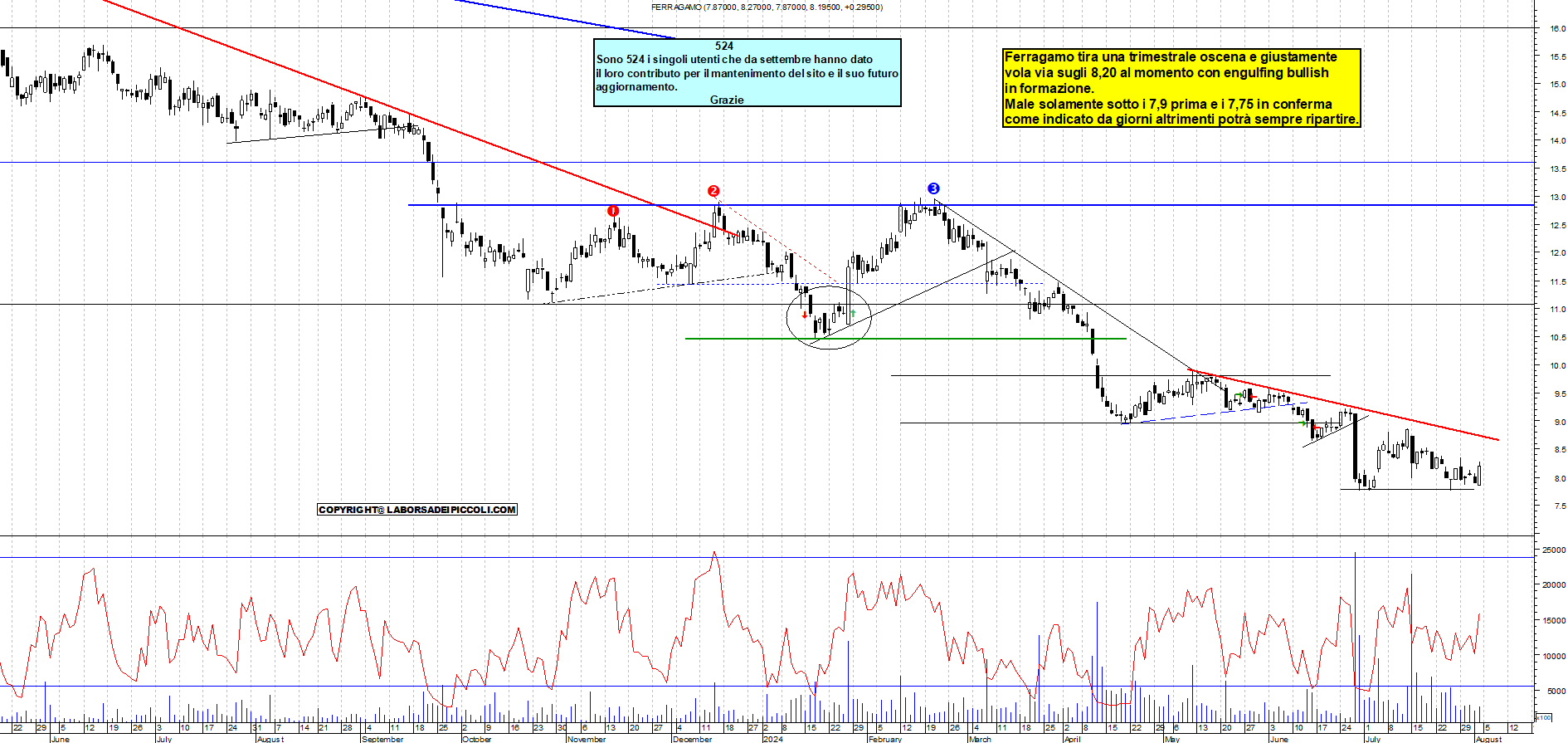
Task: Click the 11.0 price axis label
Action: click(1557, 310)
